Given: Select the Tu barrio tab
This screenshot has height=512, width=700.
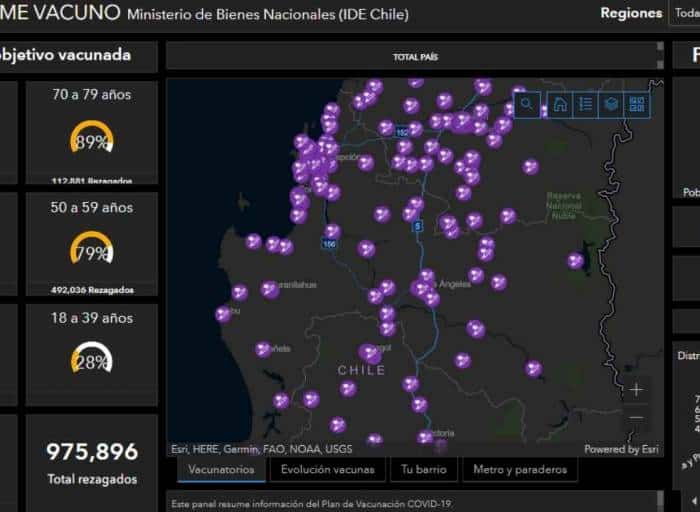Looking at the screenshot, I should (x=425, y=469).
